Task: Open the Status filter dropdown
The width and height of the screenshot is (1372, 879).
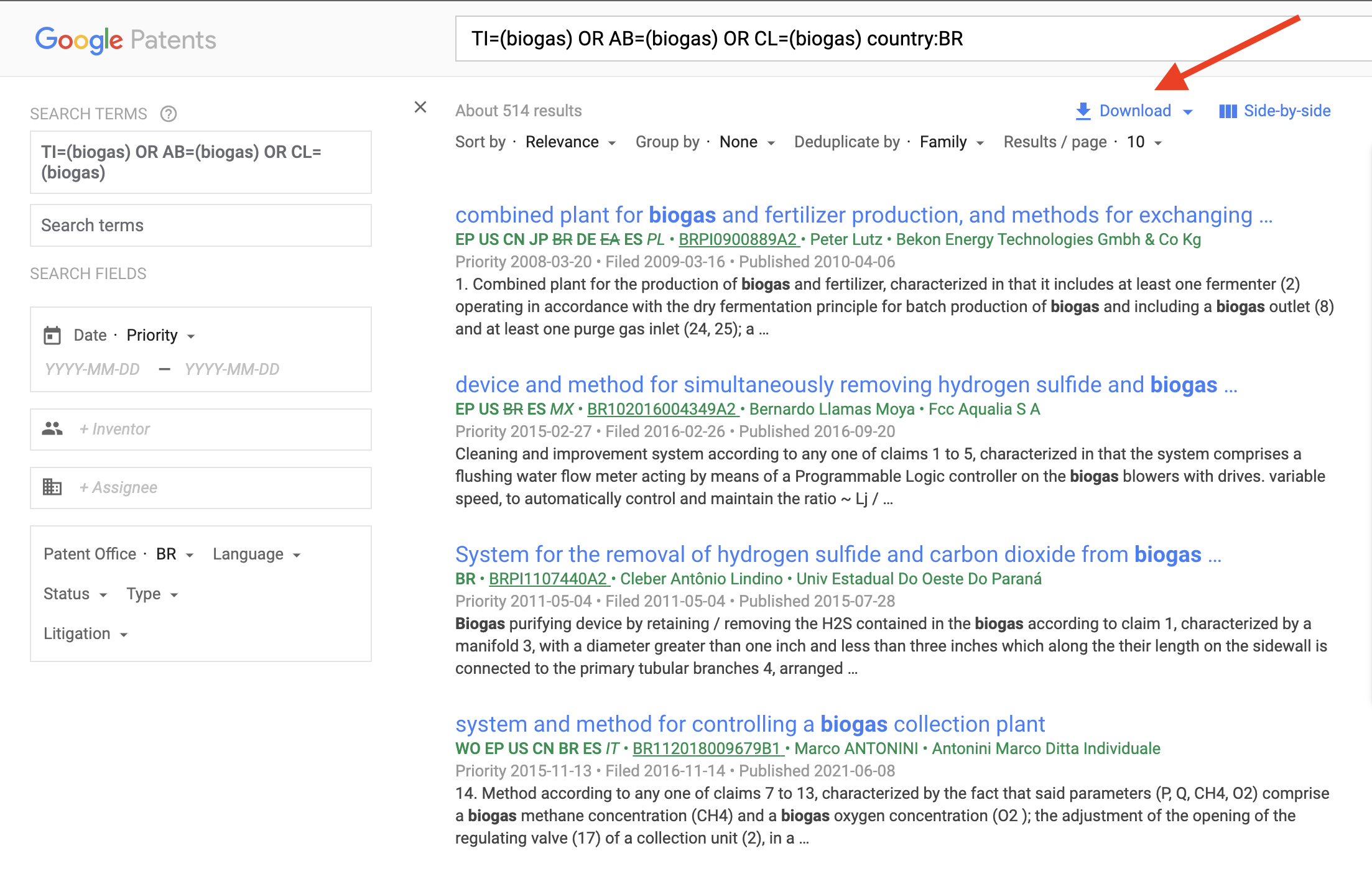Action: (75, 594)
